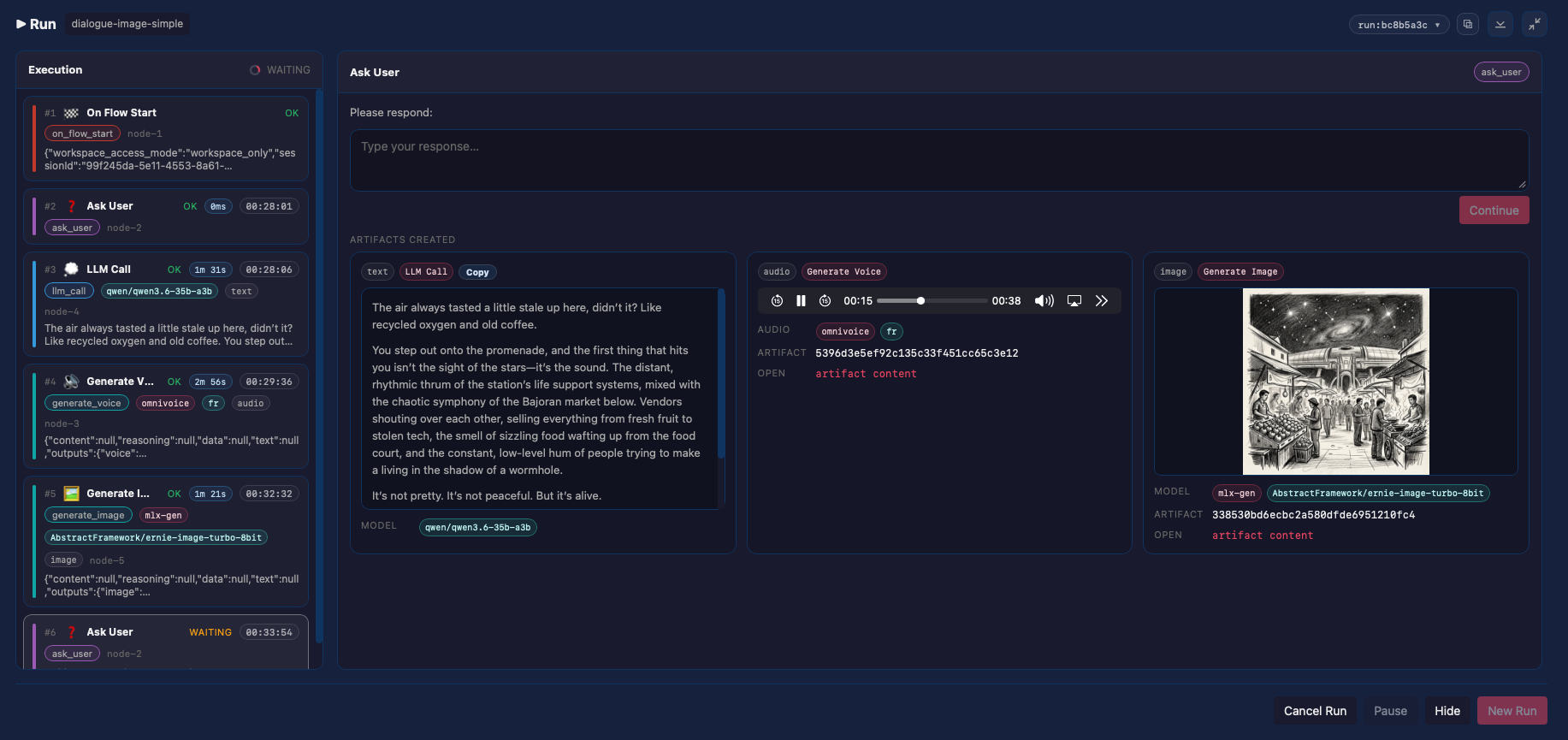
Task: Click the 00:15 elapsed audio time
Action: click(858, 300)
